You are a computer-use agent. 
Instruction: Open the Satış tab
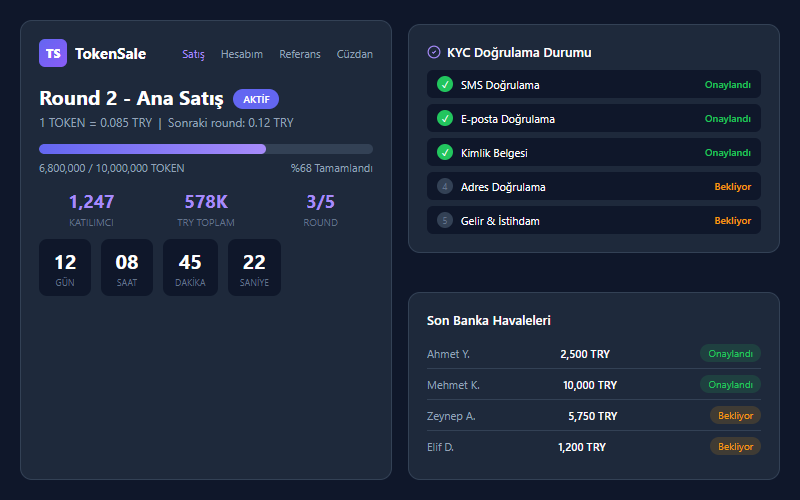(193, 54)
